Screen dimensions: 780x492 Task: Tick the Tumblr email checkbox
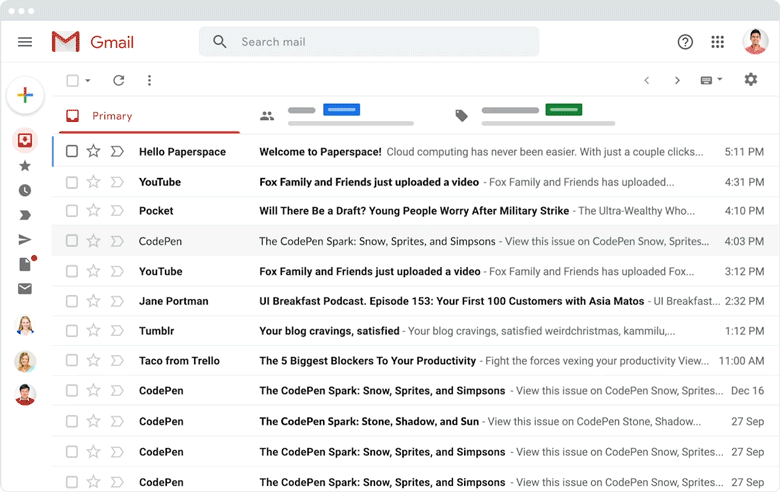72,330
